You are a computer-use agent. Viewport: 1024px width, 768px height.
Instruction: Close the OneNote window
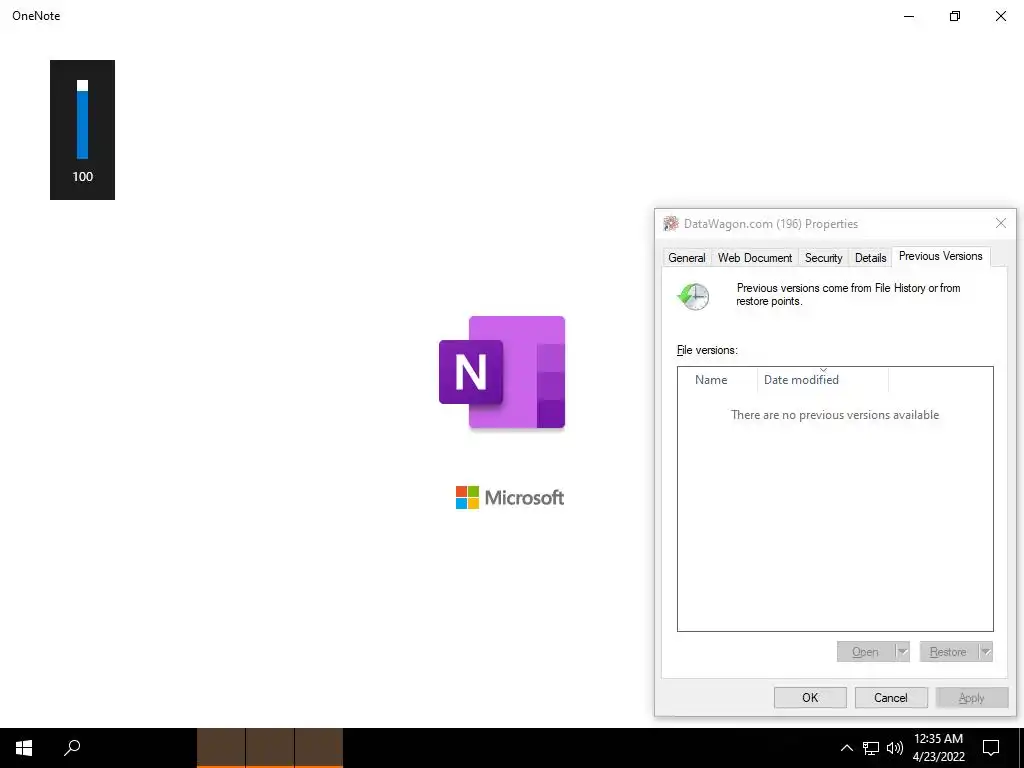tap(1000, 16)
